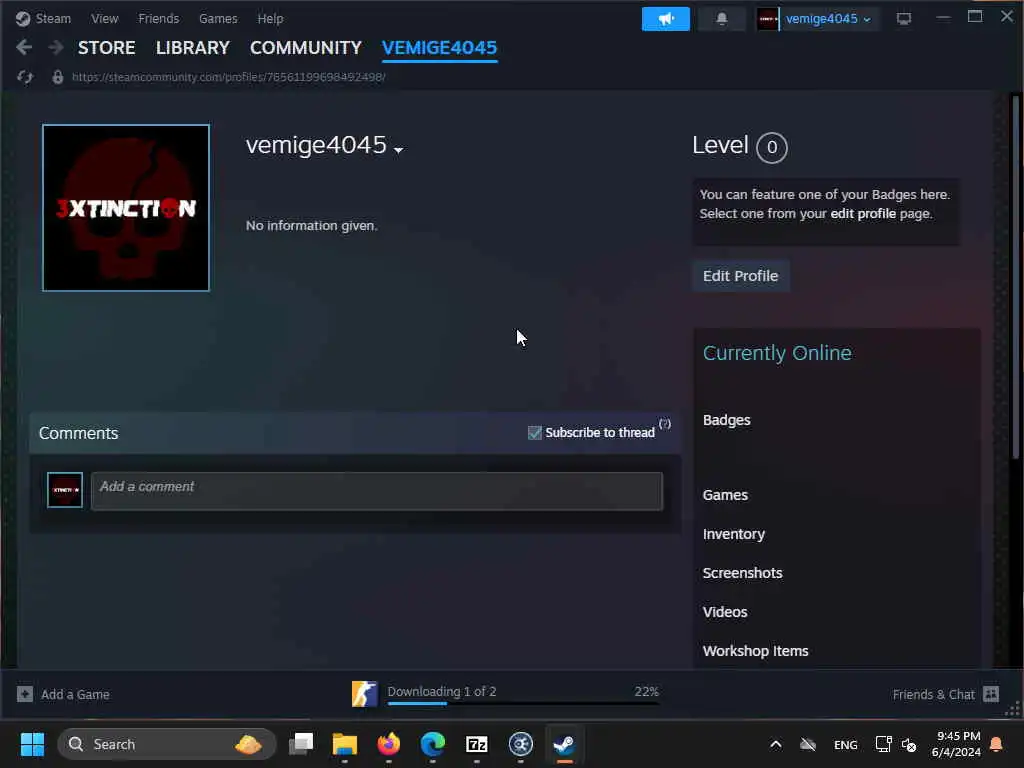Open the notifications bell

coord(722,19)
